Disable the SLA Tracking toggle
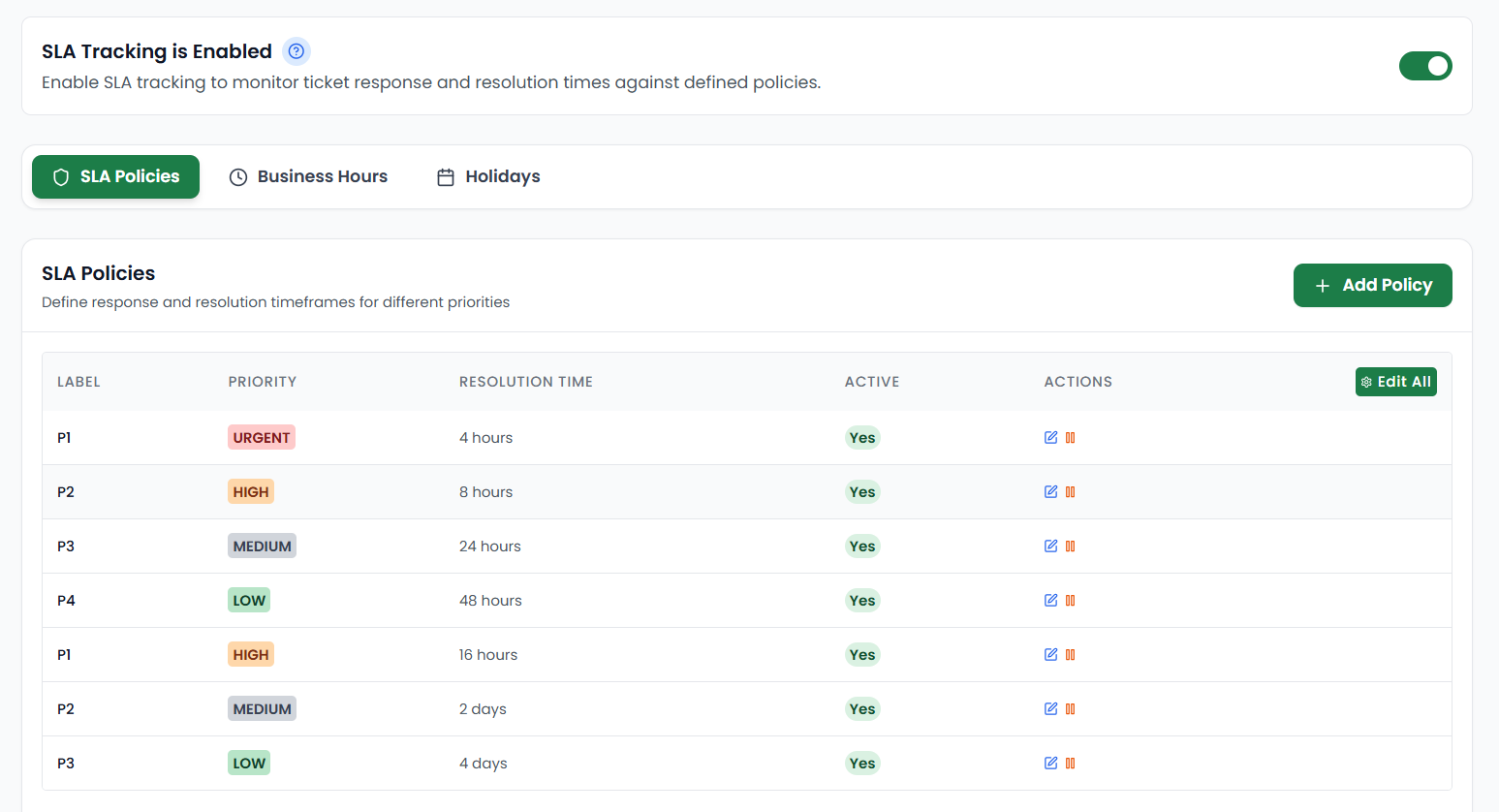This screenshot has width=1499, height=812. (1425, 65)
